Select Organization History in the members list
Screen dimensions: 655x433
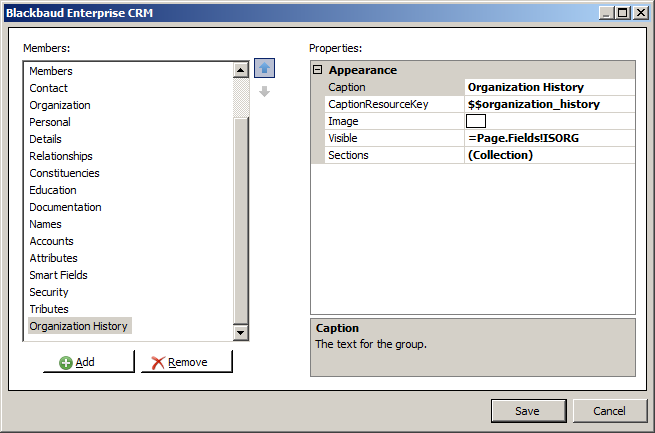point(79,326)
